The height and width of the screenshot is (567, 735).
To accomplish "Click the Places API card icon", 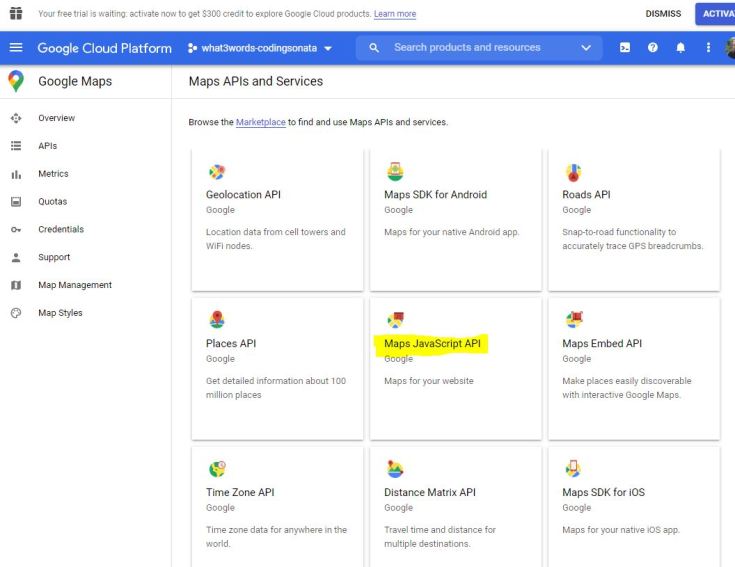I will (217, 320).
